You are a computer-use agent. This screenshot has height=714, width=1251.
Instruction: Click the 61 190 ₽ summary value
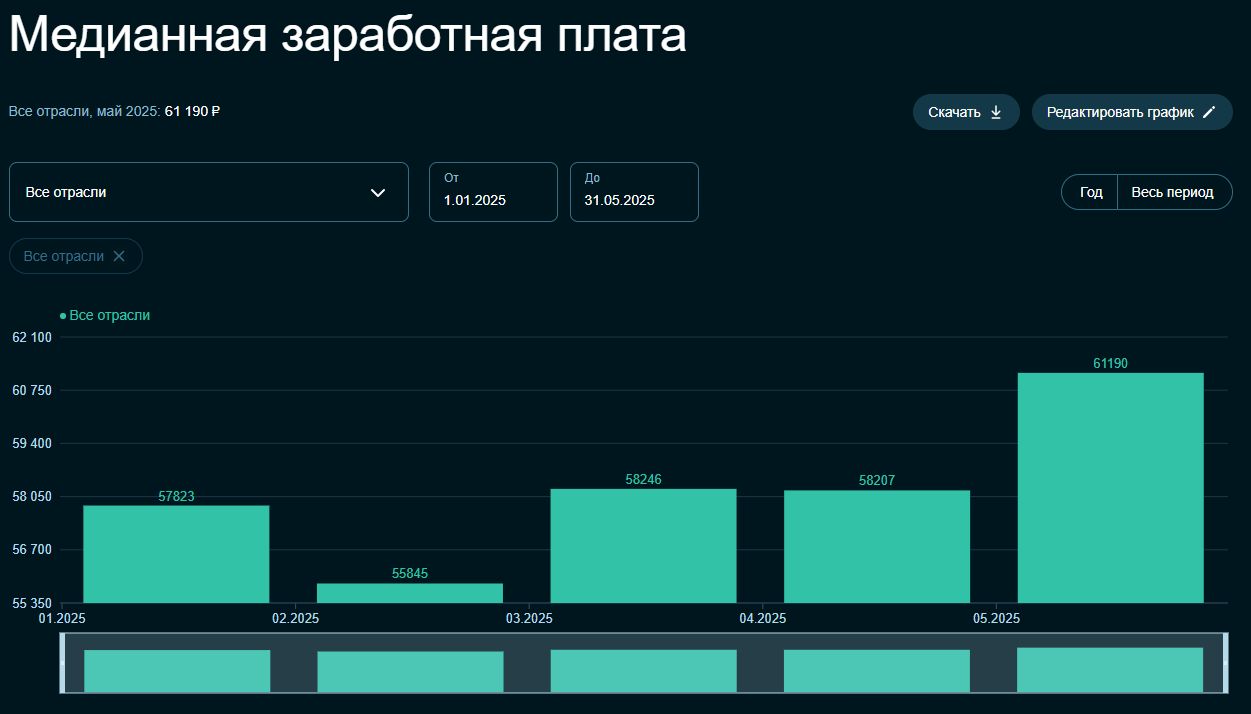click(x=192, y=111)
